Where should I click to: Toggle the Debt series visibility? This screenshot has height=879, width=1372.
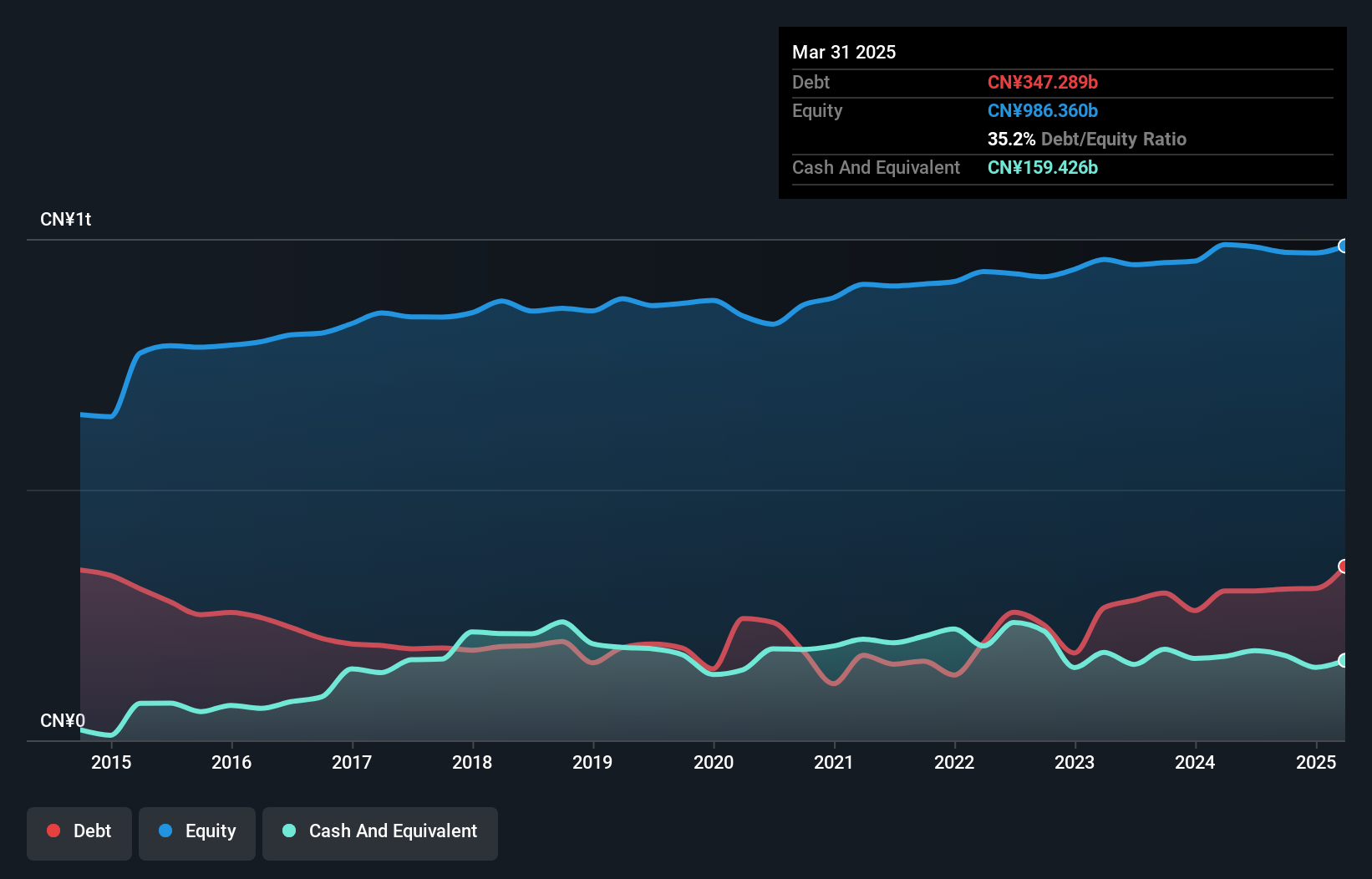pos(79,832)
